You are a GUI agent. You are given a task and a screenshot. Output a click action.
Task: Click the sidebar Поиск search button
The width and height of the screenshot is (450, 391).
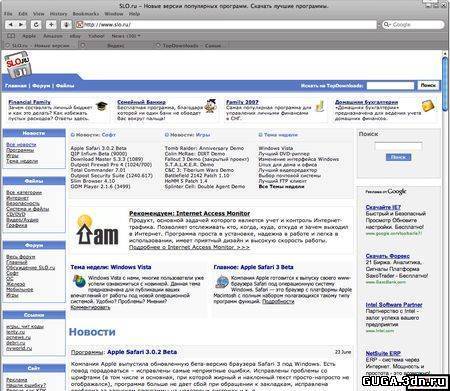click(x=398, y=157)
